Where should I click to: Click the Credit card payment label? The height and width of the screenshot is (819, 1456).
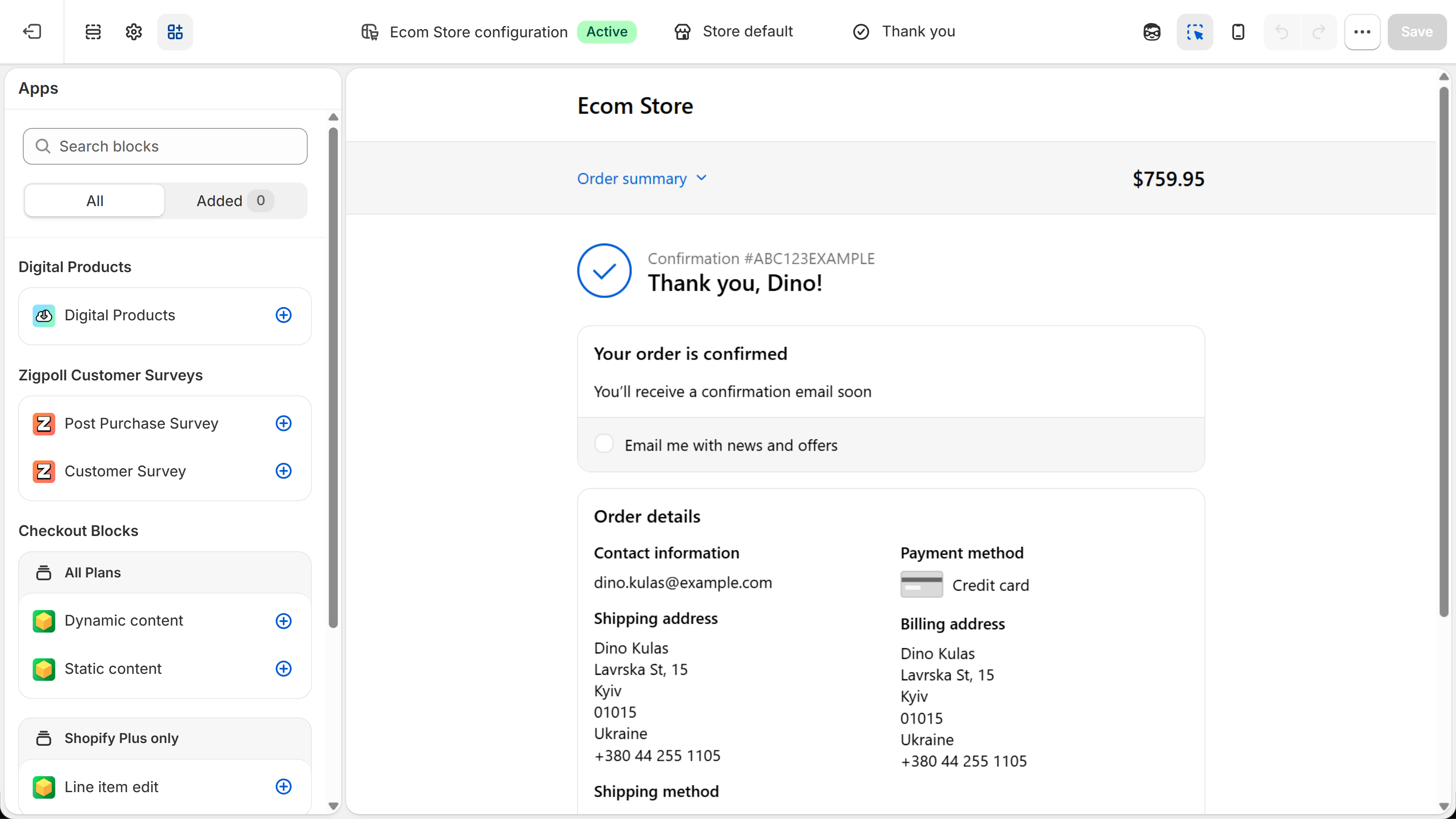tap(990, 586)
